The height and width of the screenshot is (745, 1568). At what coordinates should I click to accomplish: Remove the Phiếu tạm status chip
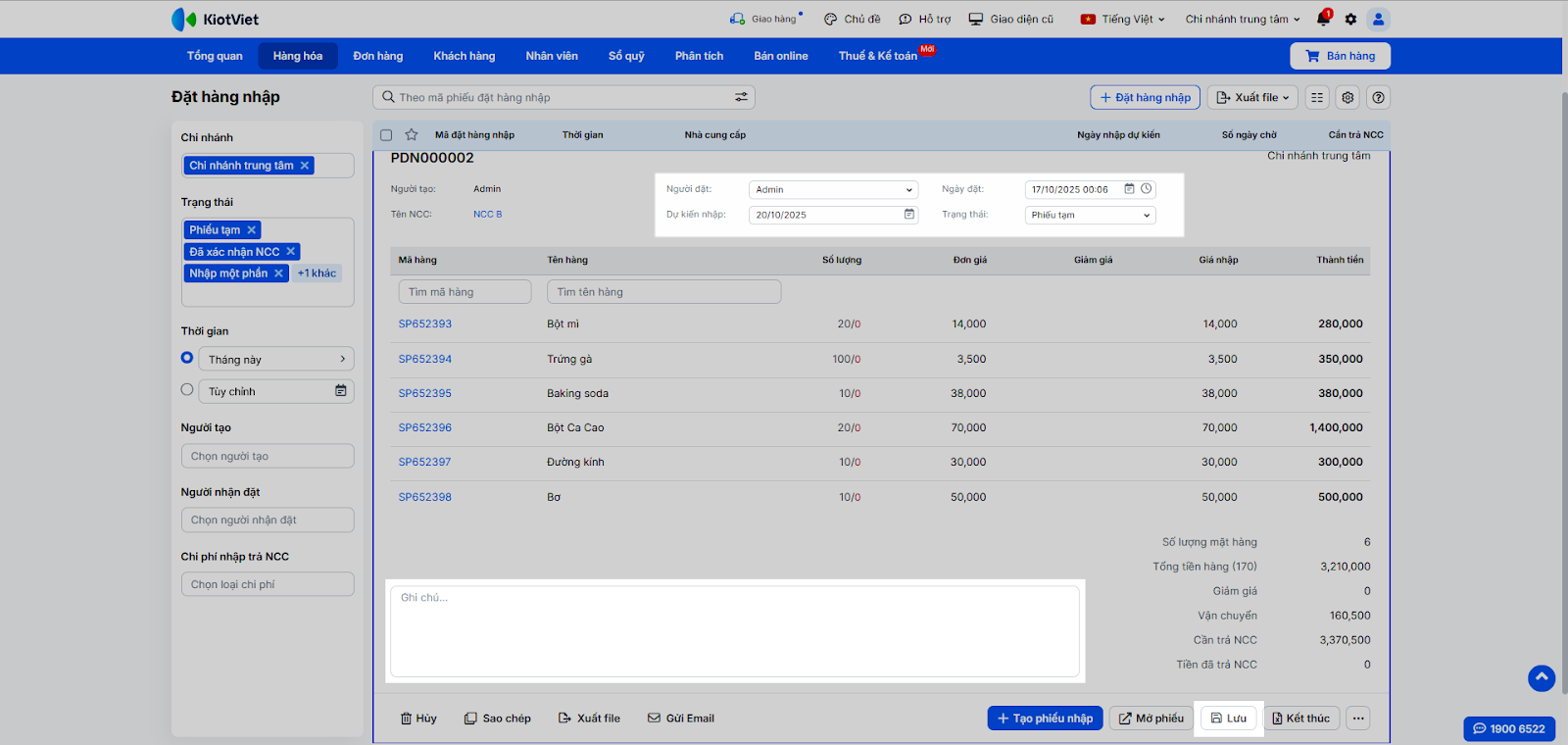252,230
